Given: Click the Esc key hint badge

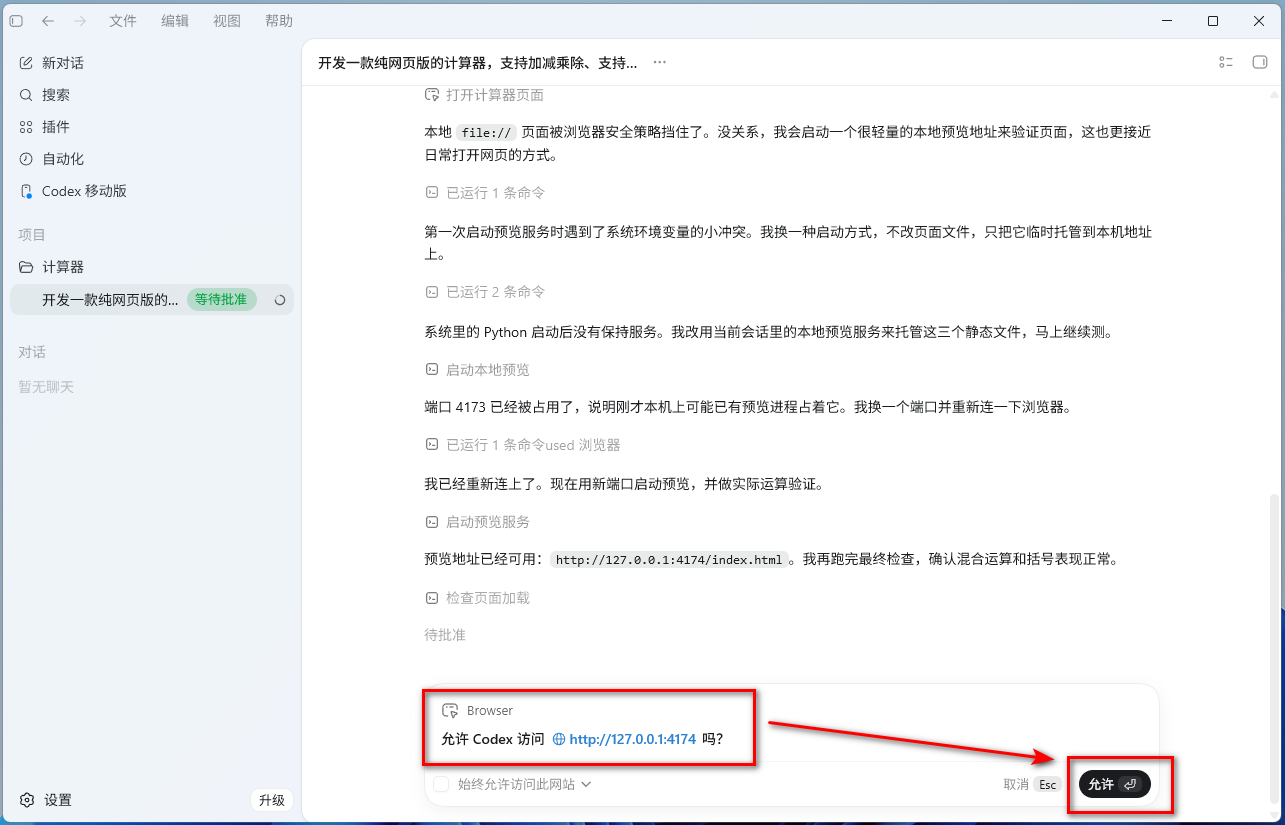Looking at the screenshot, I should click(x=1047, y=784).
